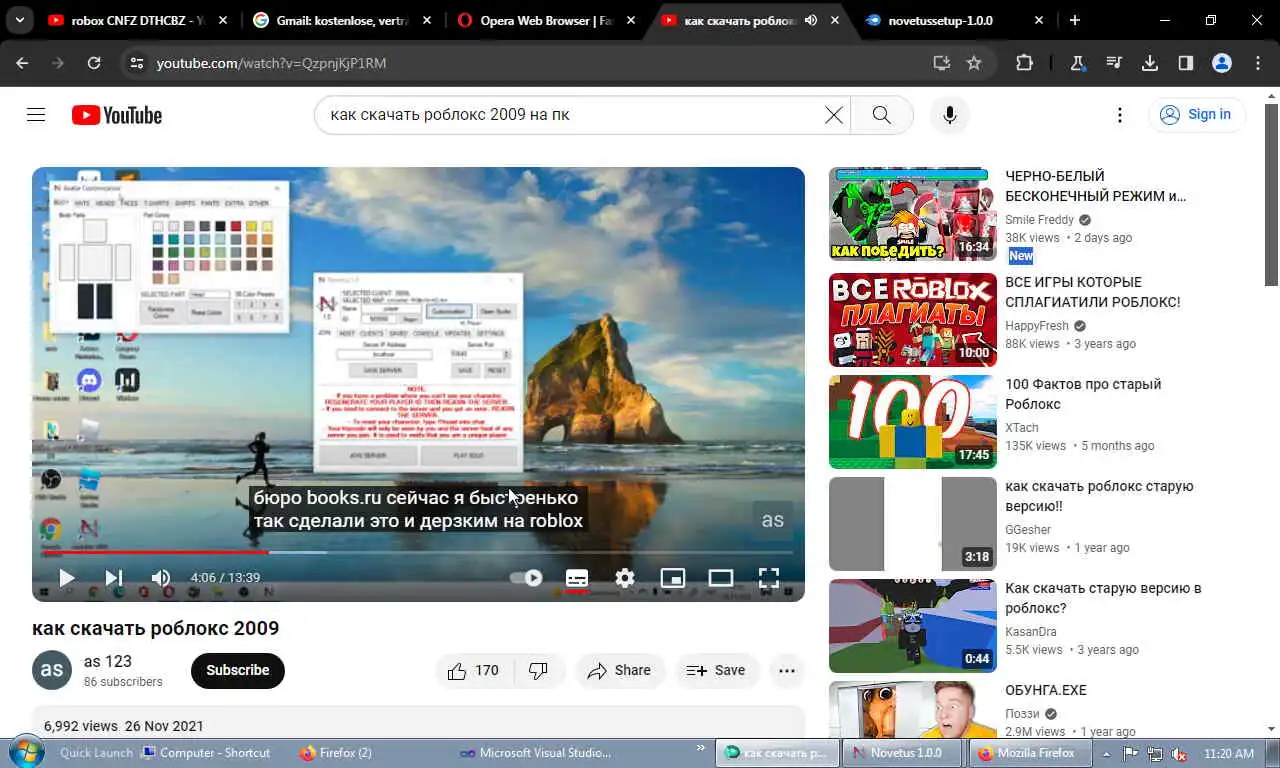Open the as 123 channel name link
The image size is (1280, 768).
[108, 661]
